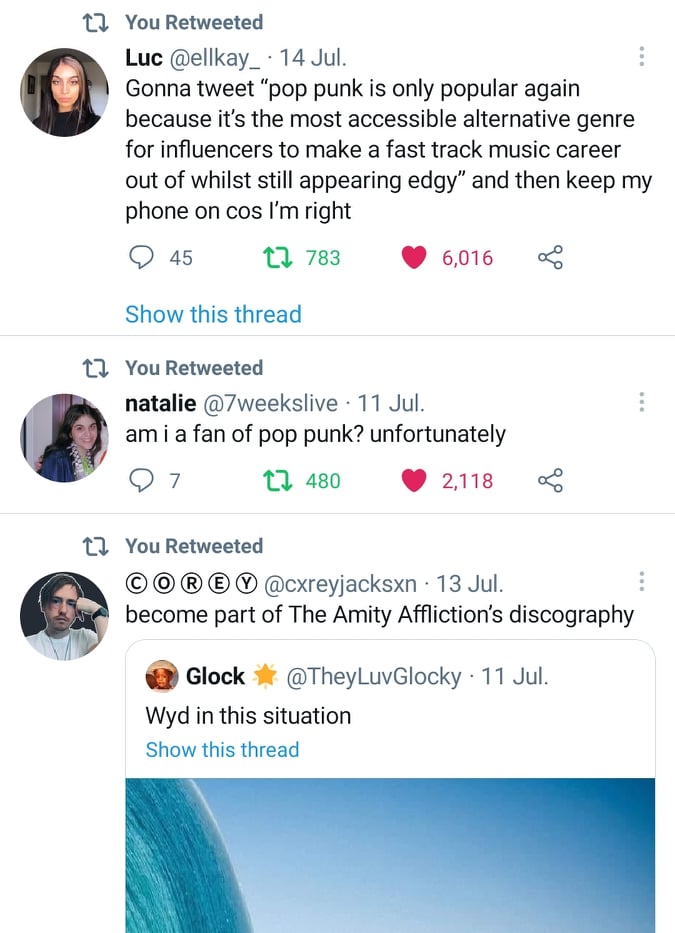Image resolution: width=675 pixels, height=933 pixels.
Task: Show this thread in Glock's quoted tweet
Action: (x=222, y=750)
